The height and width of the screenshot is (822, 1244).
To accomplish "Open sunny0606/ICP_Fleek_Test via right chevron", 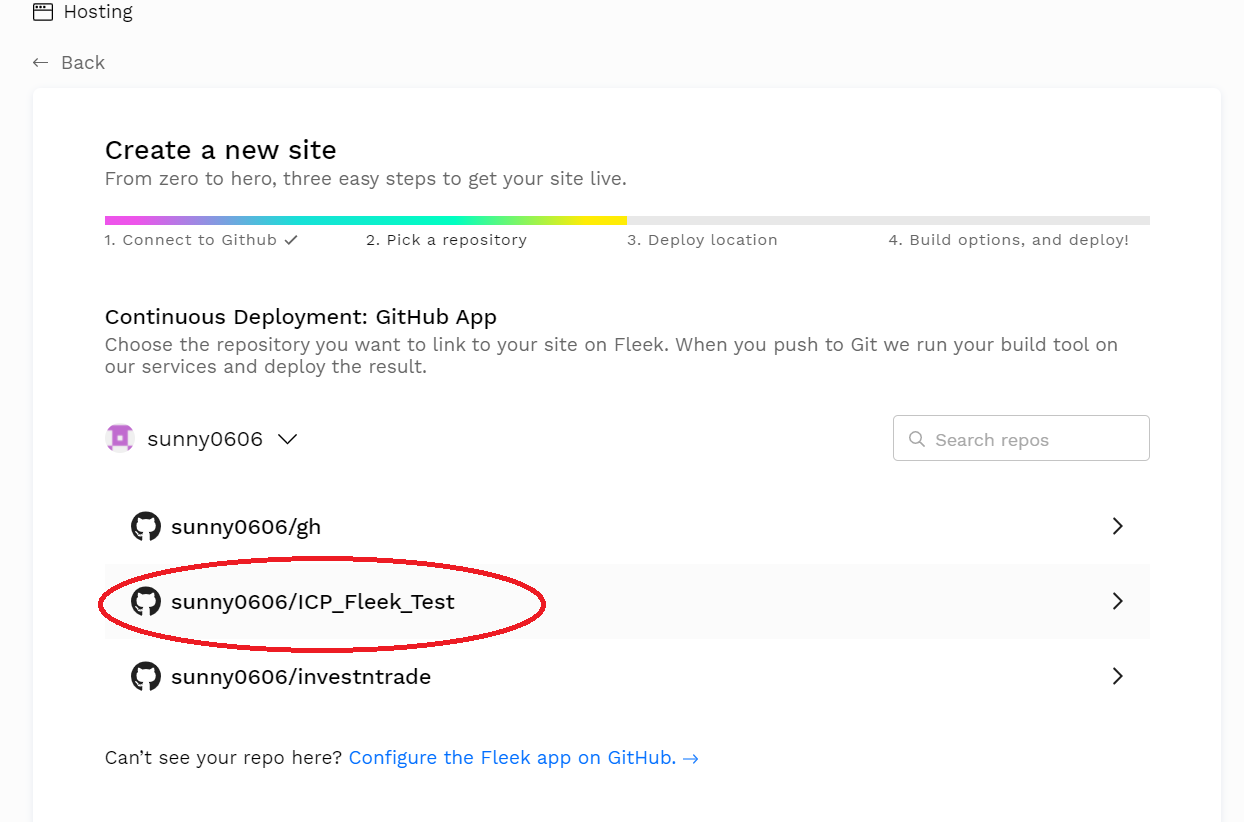I will 1118,601.
